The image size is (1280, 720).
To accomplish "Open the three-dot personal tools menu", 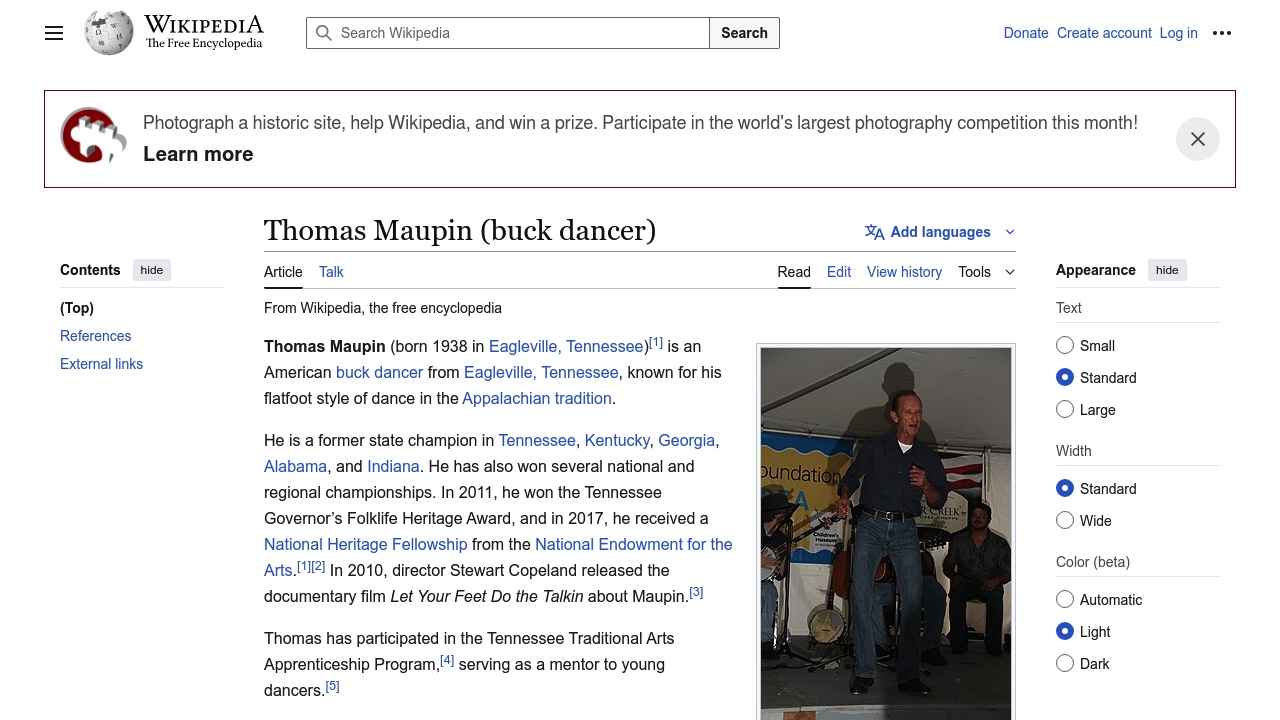I will coord(1221,33).
